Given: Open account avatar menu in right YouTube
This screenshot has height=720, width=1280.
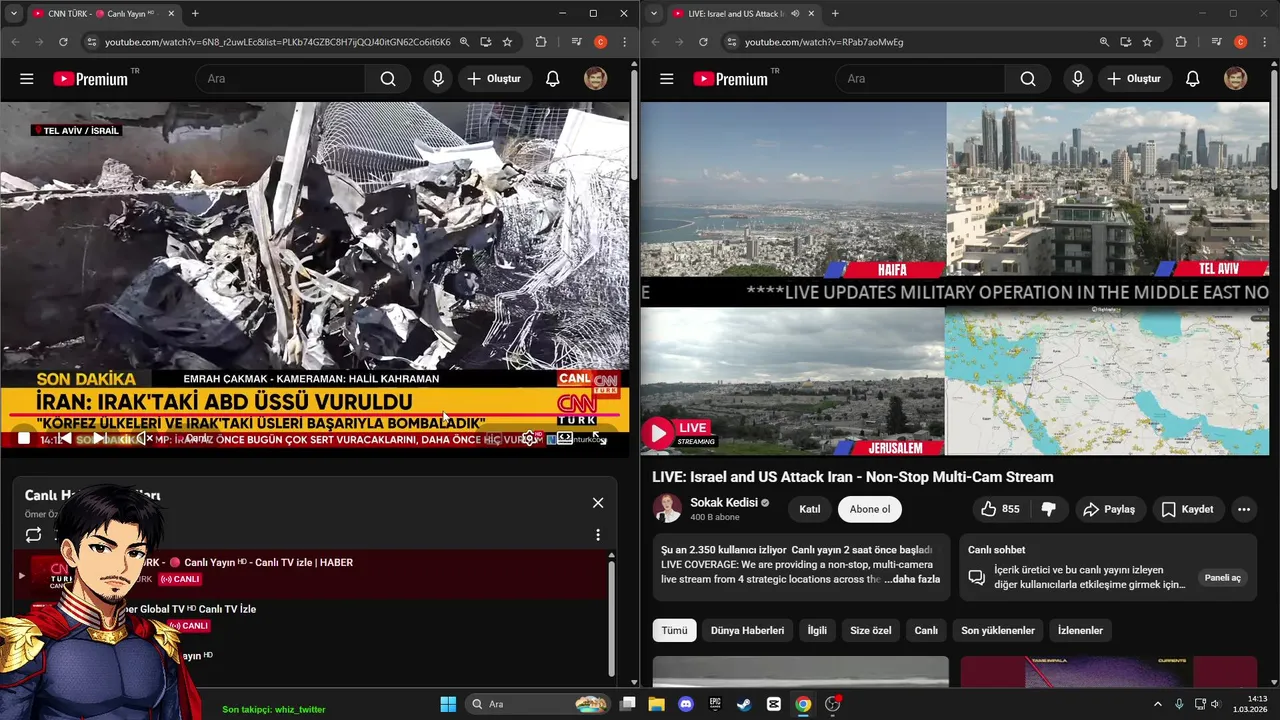Looking at the screenshot, I should 1235,79.
